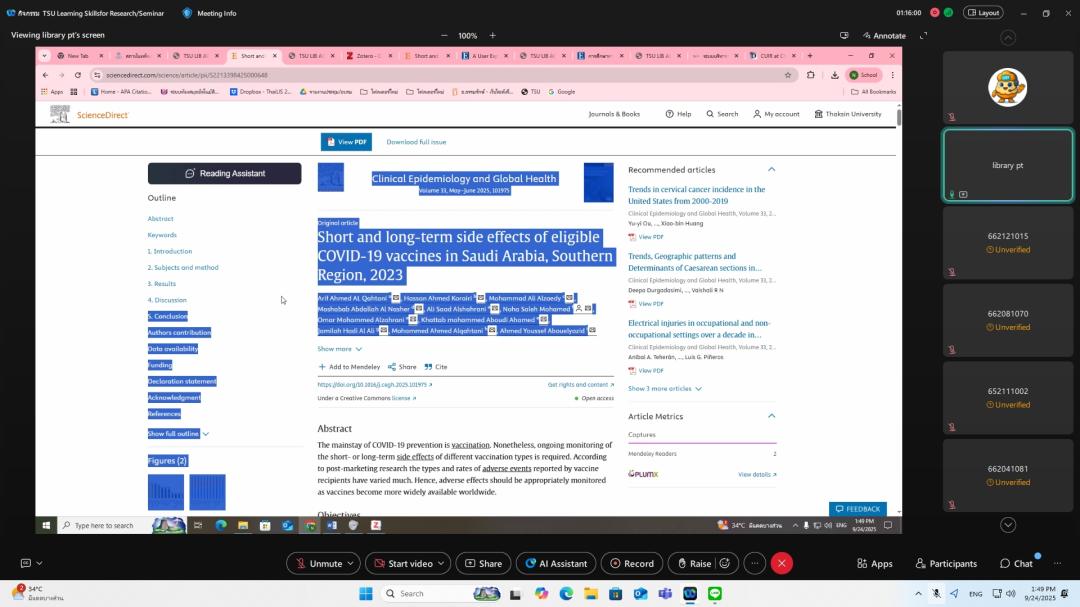Open the Participants panel
This screenshot has height=607, width=1080.
[944, 563]
